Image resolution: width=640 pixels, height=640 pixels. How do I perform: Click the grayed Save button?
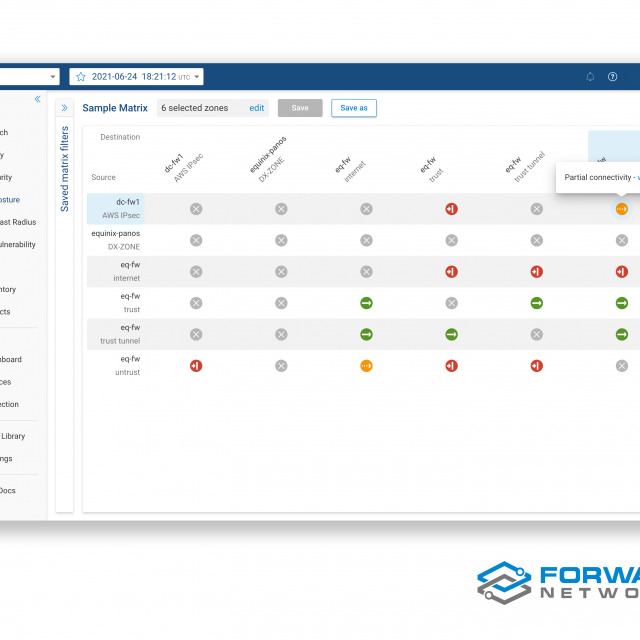point(300,108)
